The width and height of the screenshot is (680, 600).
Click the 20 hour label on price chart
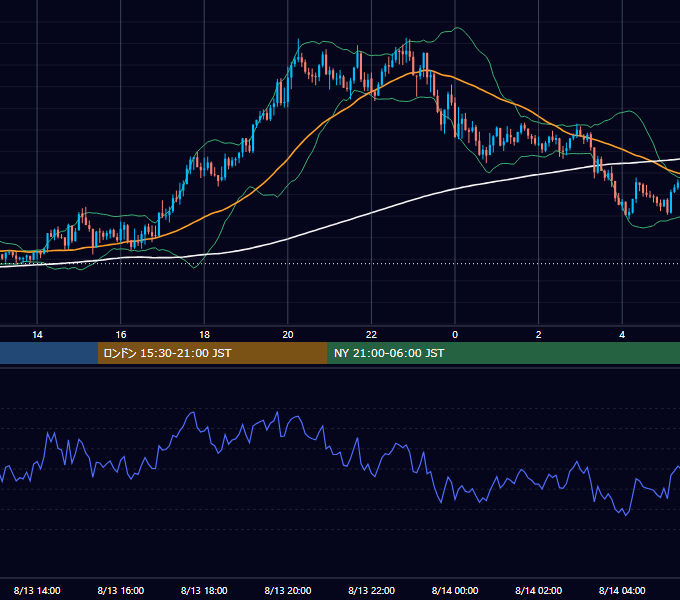click(288, 335)
